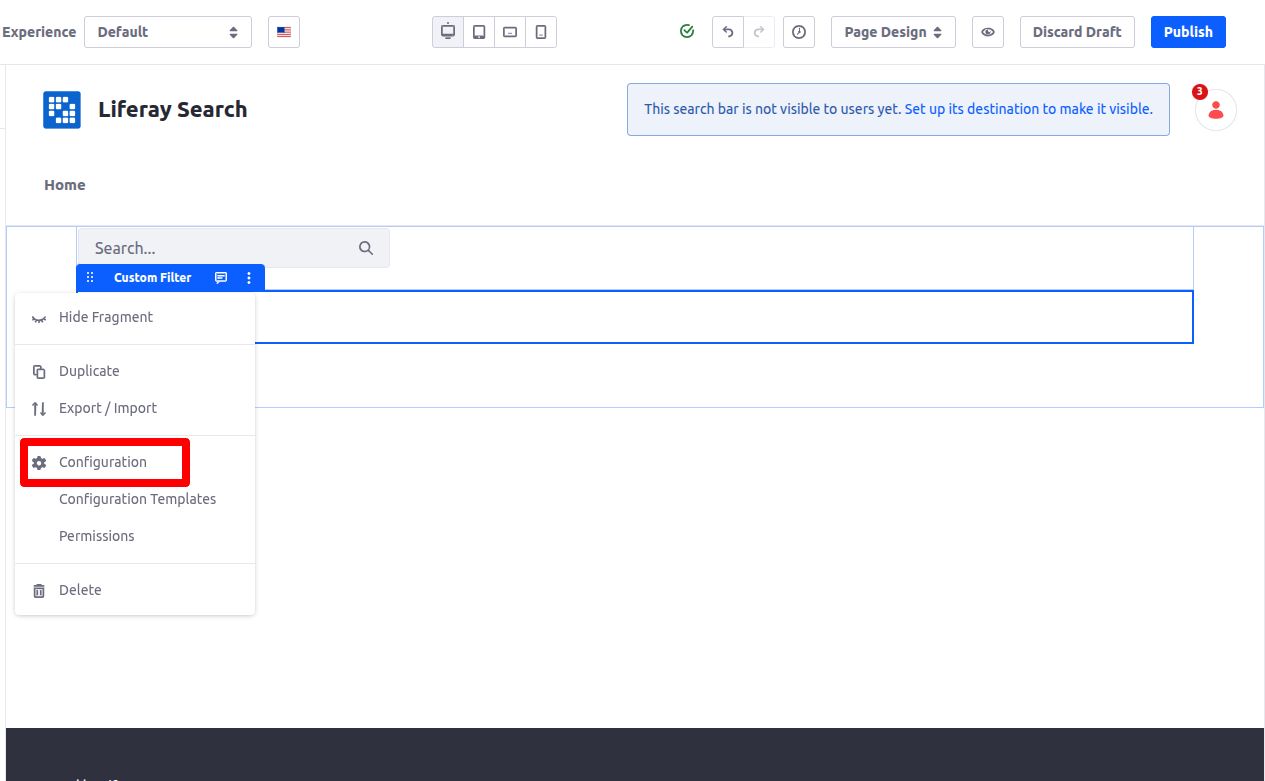Click the Custom Filter kebab options icon
The image size is (1265, 781).
[249, 278]
